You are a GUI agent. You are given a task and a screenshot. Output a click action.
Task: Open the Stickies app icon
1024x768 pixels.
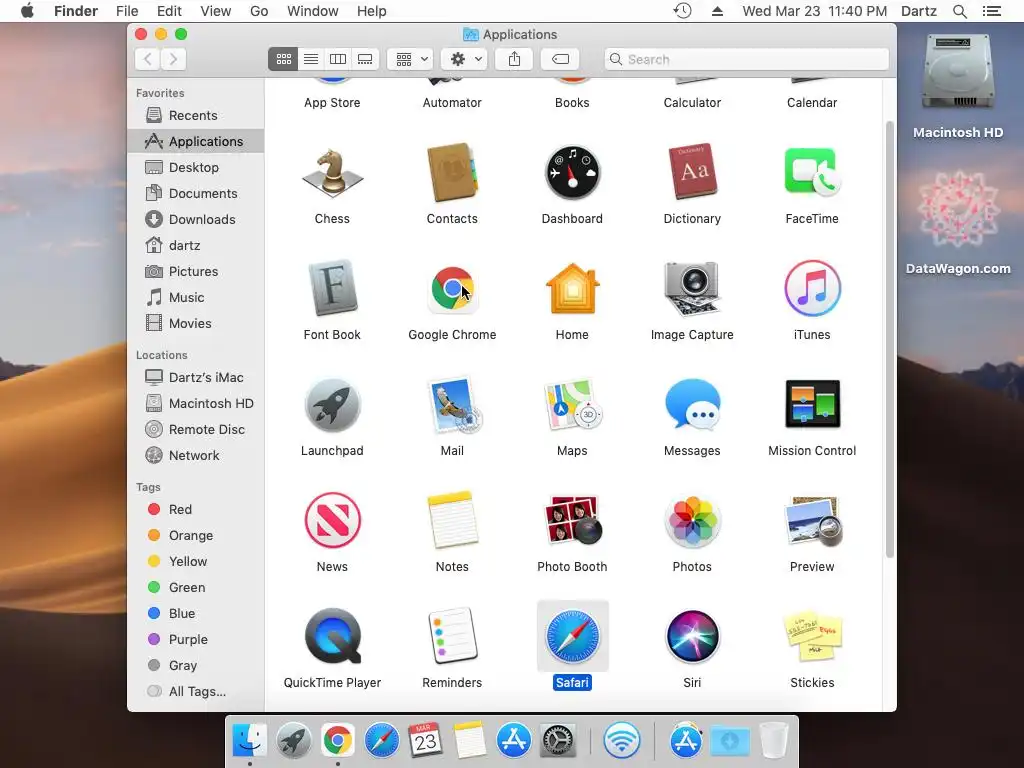[x=812, y=636]
